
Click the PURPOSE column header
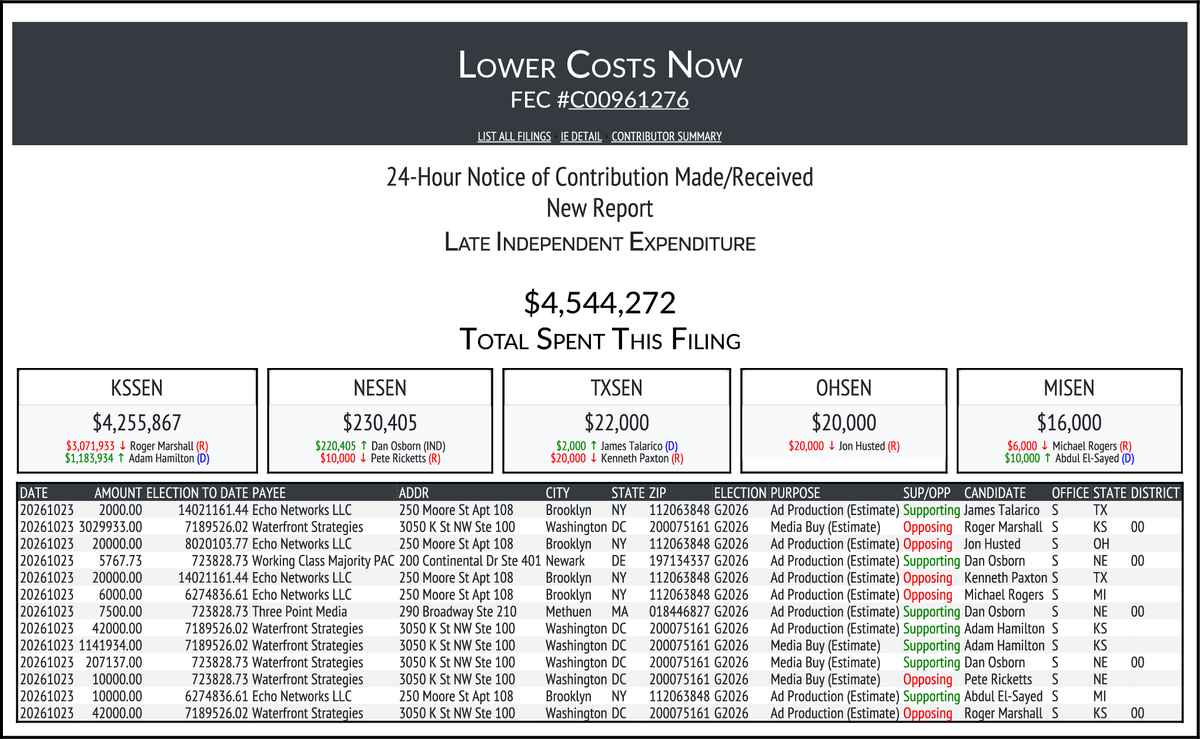pyautogui.click(x=795, y=493)
